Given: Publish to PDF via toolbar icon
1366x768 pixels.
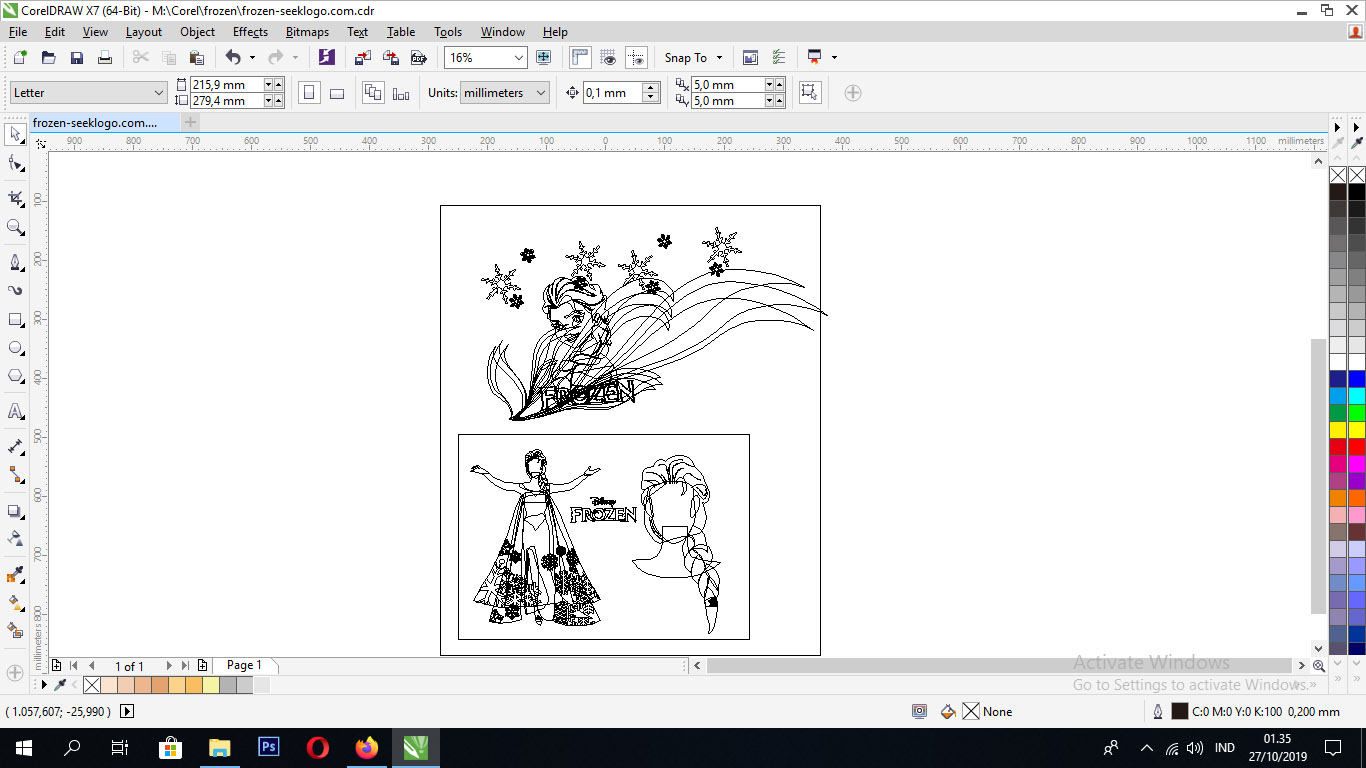Looking at the screenshot, I should click(x=419, y=58).
